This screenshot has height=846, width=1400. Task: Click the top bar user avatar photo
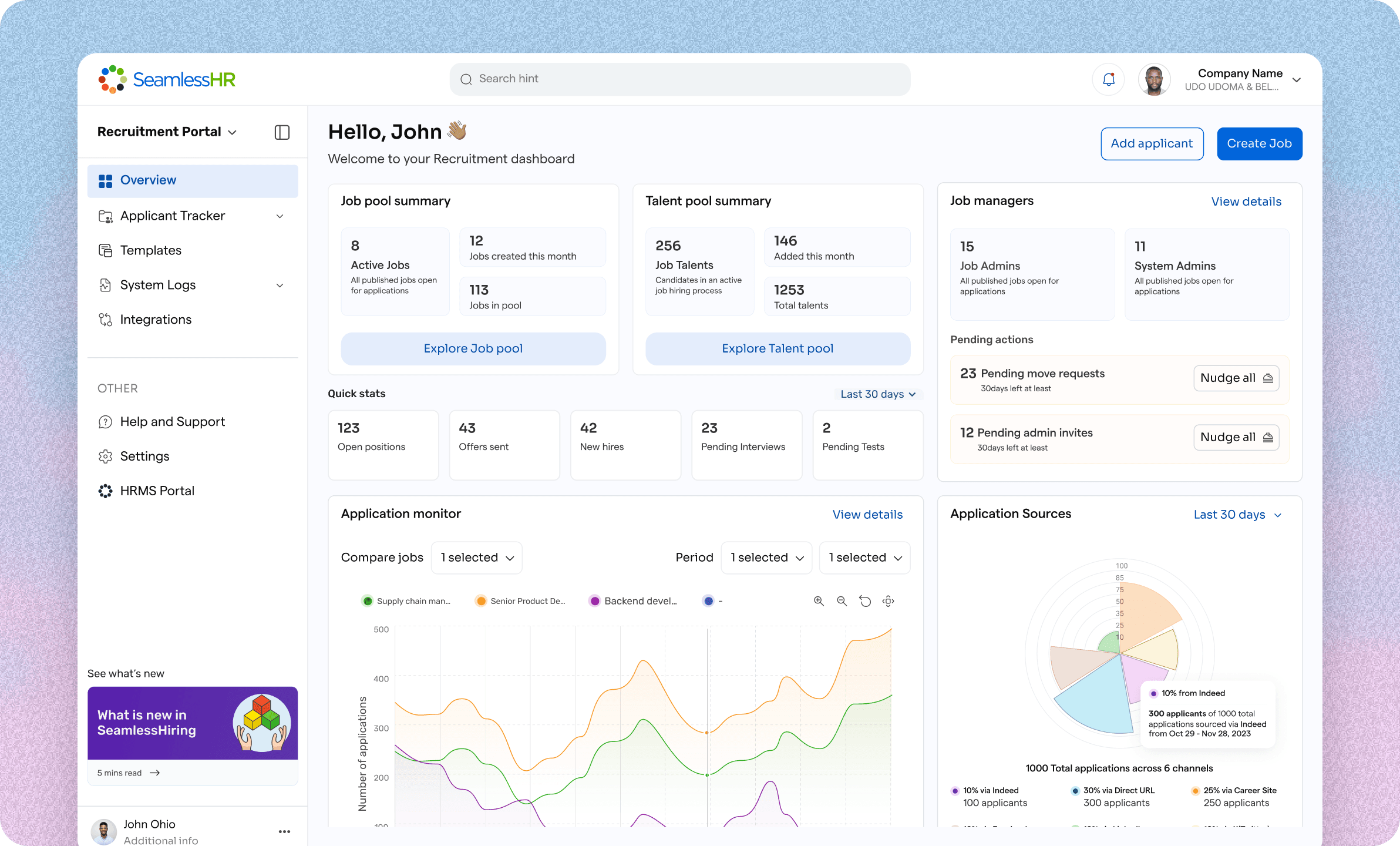pyautogui.click(x=1154, y=79)
